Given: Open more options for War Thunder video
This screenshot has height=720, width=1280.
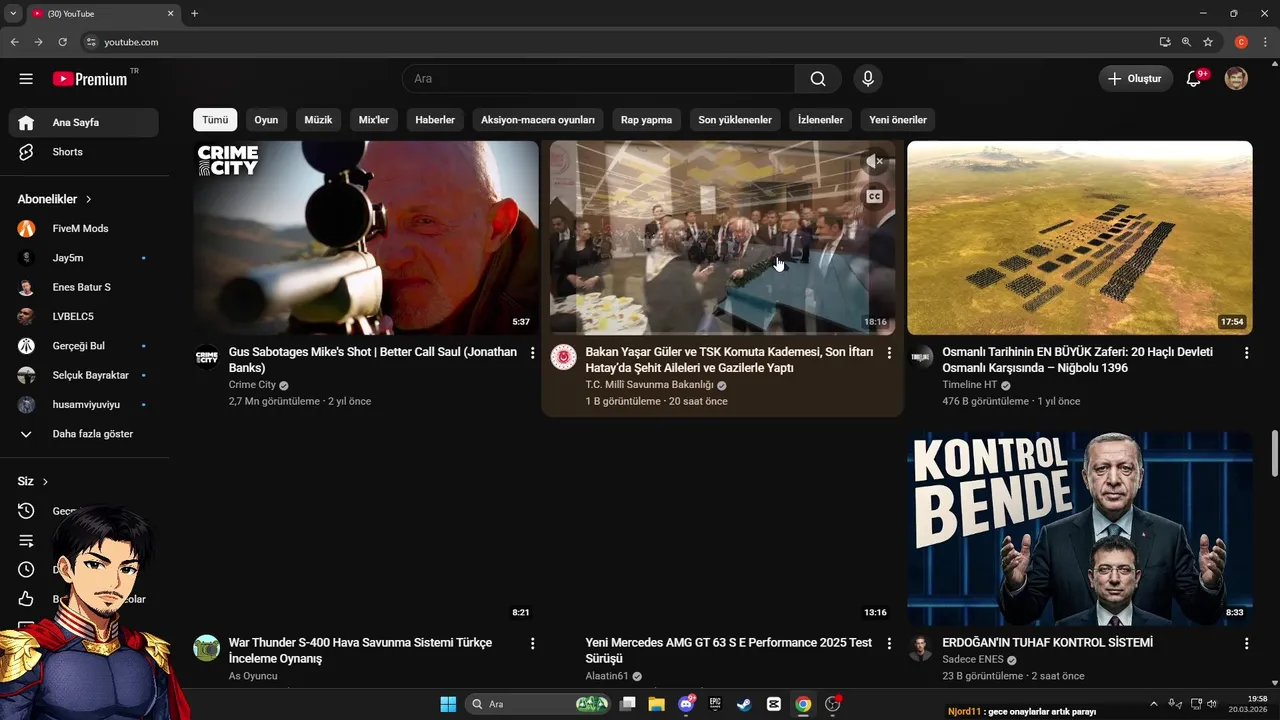Looking at the screenshot, I should [x=532, y=643].
